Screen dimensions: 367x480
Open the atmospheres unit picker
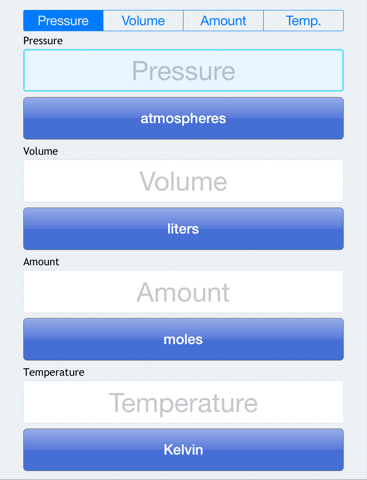(x=183, y=118)
